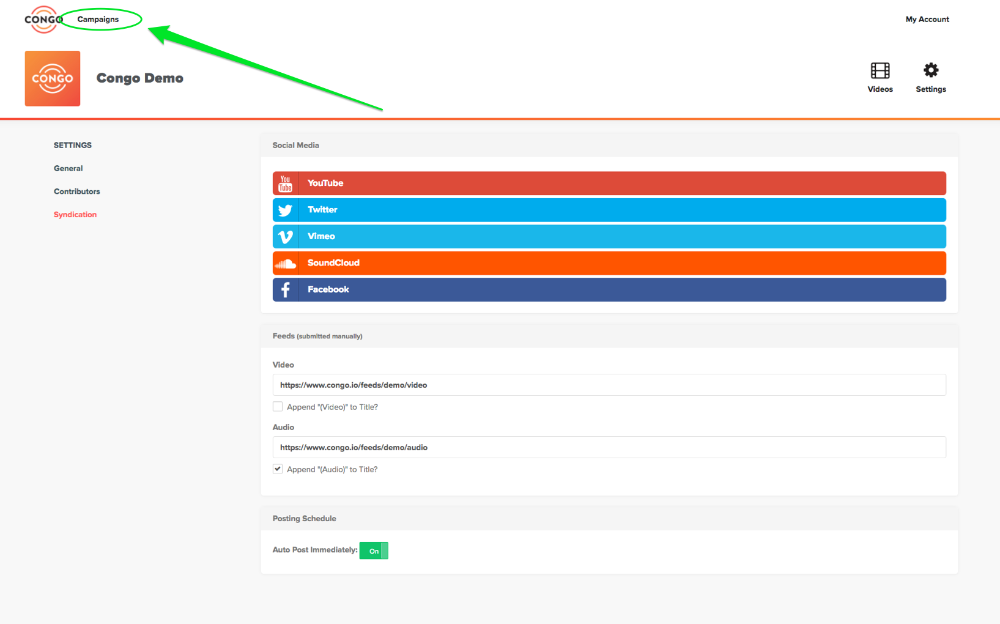
Task: Connect the Vimeo account bar
Action: point(609,237)
